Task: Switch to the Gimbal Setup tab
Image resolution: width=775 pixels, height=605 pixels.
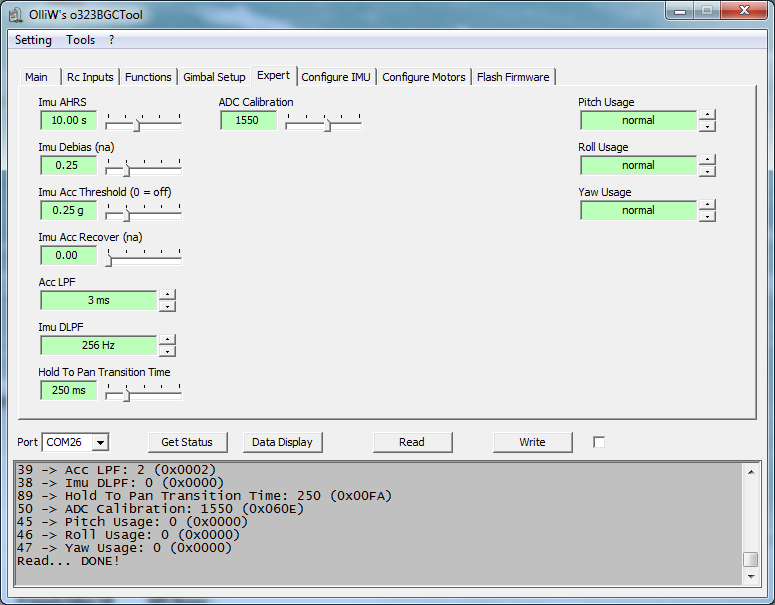Action: (x=214, y=77)
